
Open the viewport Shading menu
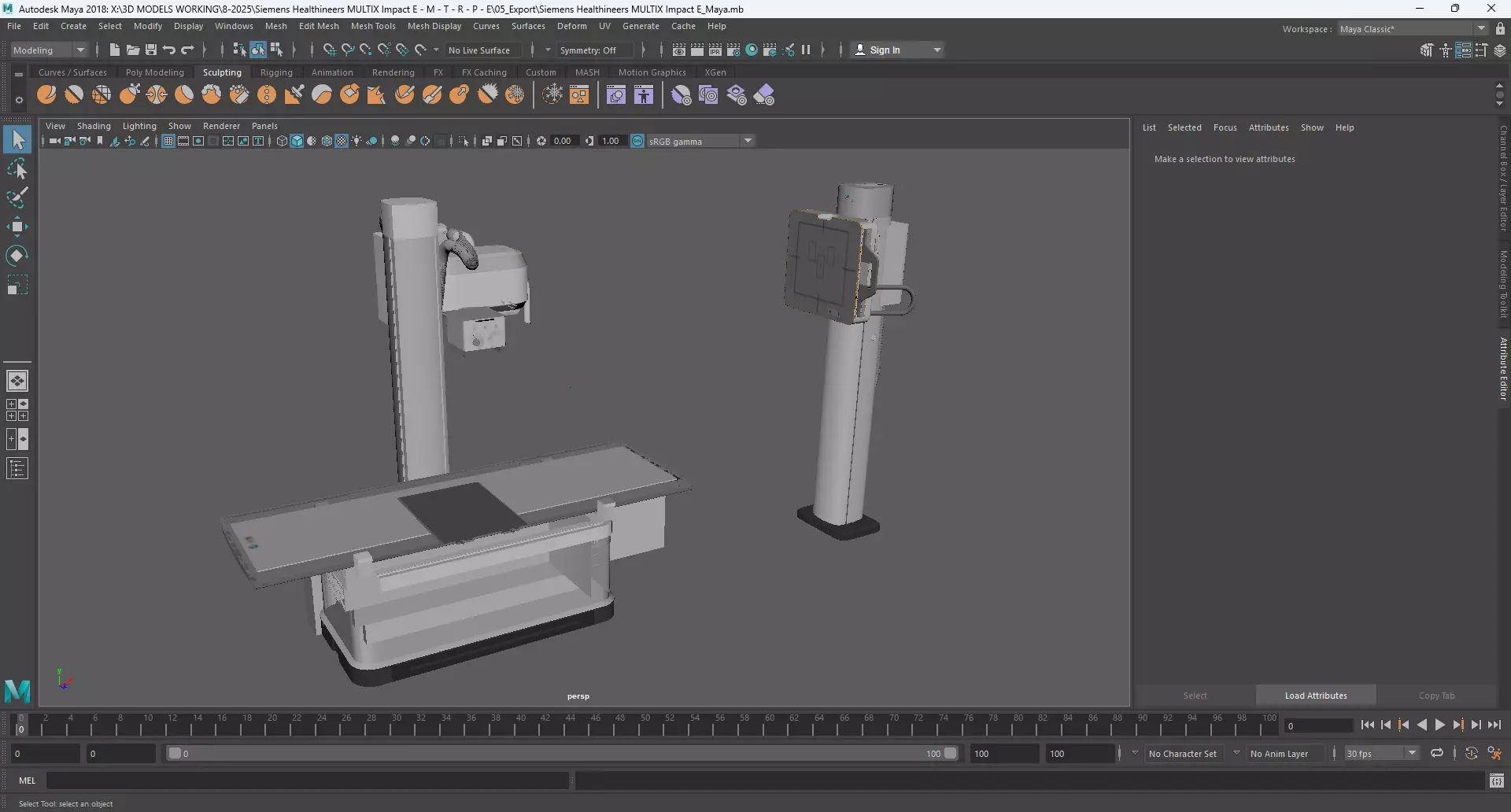(x=94, y=126)
